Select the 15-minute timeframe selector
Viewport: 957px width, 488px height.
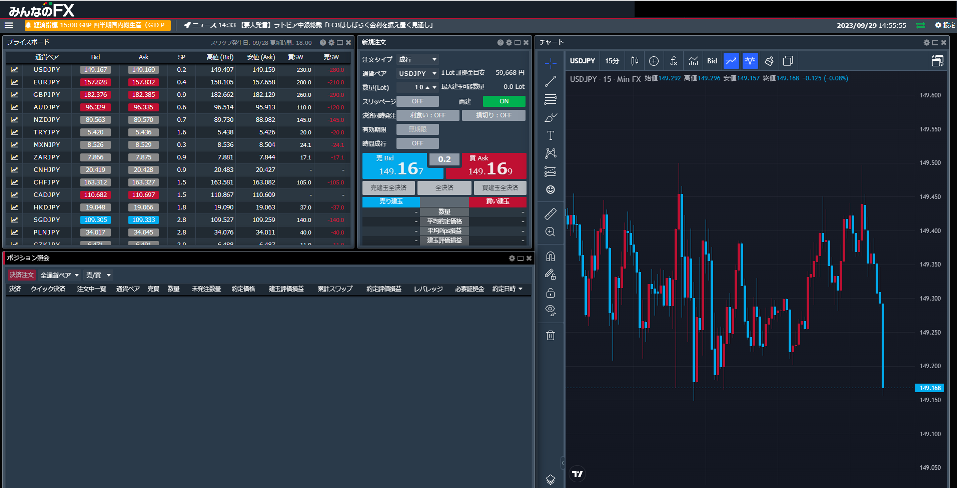(612, 61)
